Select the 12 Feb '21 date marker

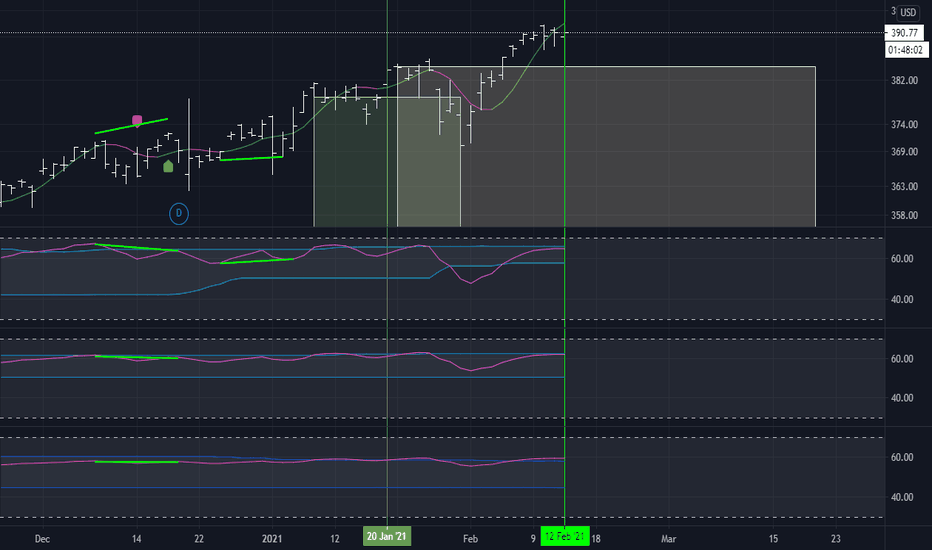[565, 536]
